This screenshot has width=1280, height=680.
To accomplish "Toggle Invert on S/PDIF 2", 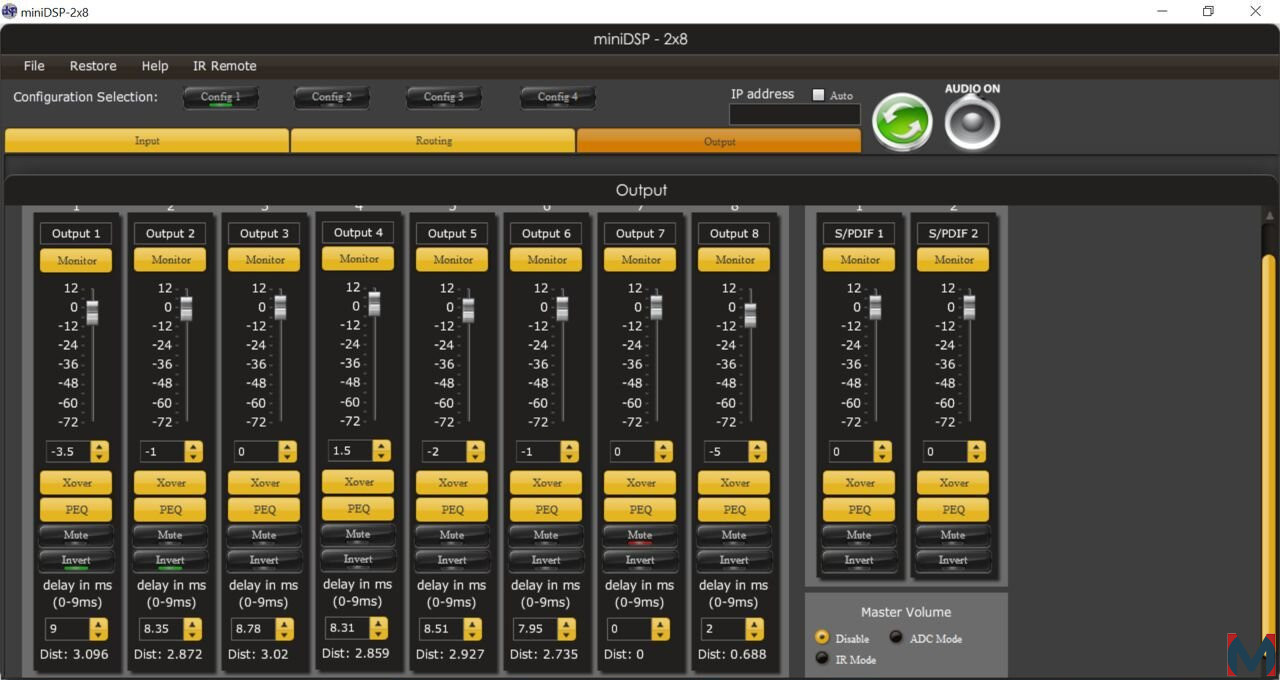I will tap(954, 561).
